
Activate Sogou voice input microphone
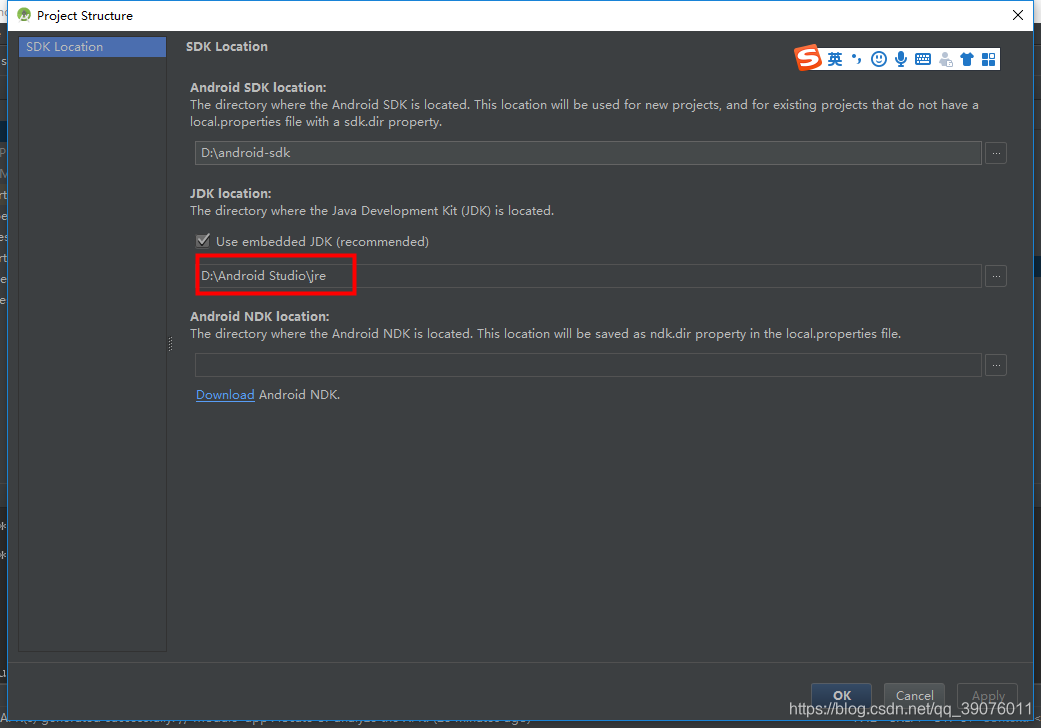[x=901, y=59]
